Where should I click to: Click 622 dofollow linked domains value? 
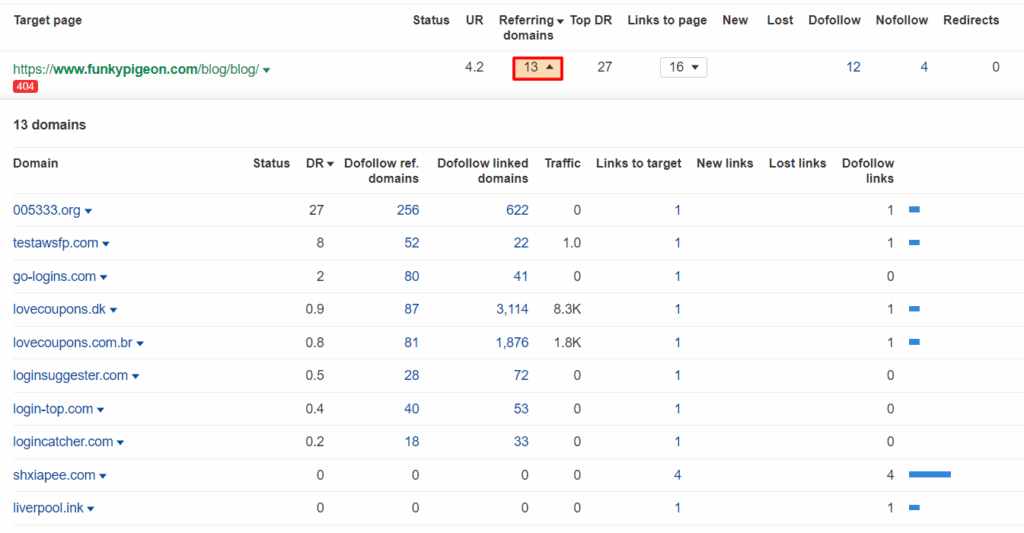tap(517, 210)
